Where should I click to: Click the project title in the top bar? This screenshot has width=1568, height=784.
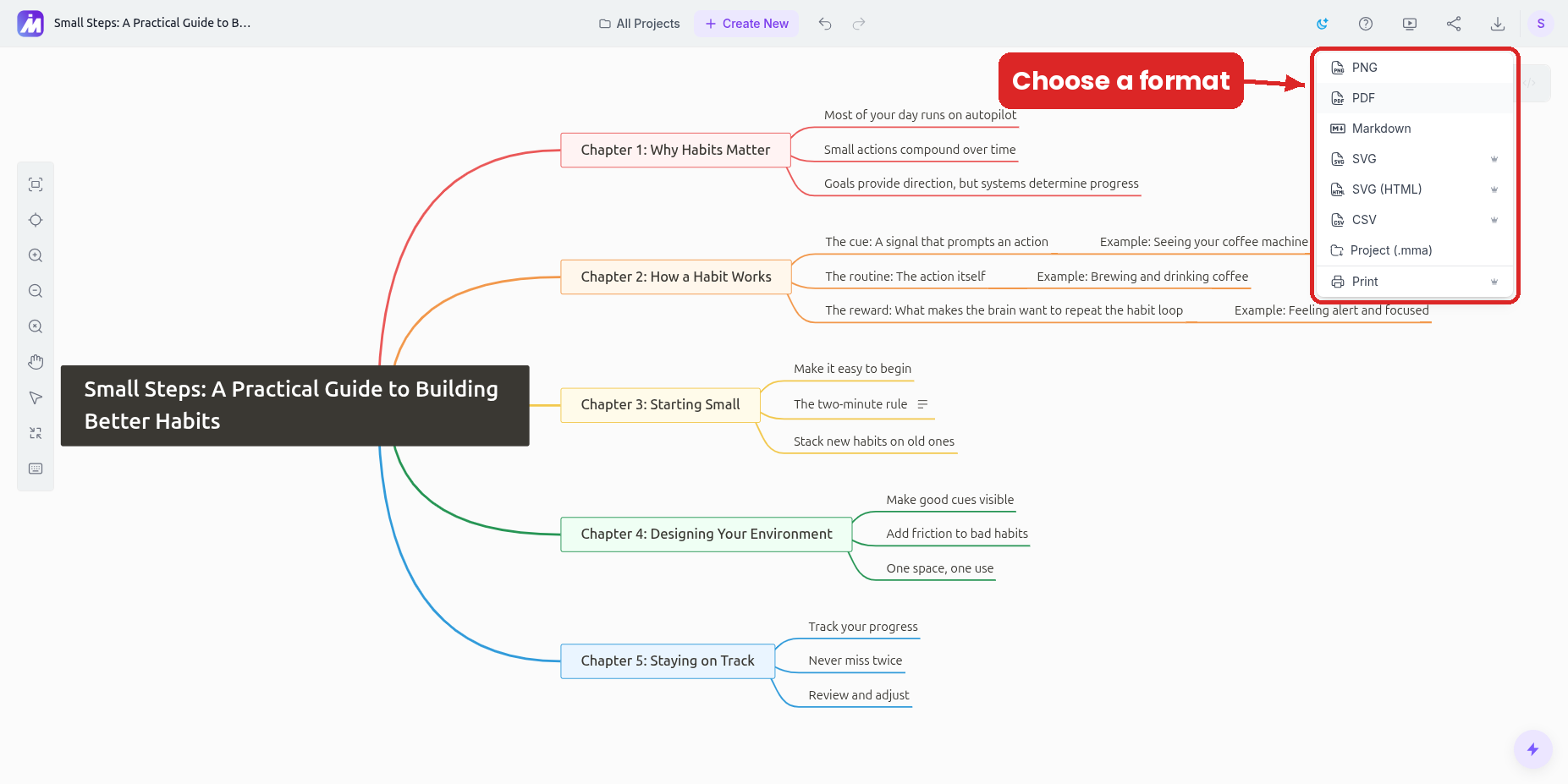152,23
